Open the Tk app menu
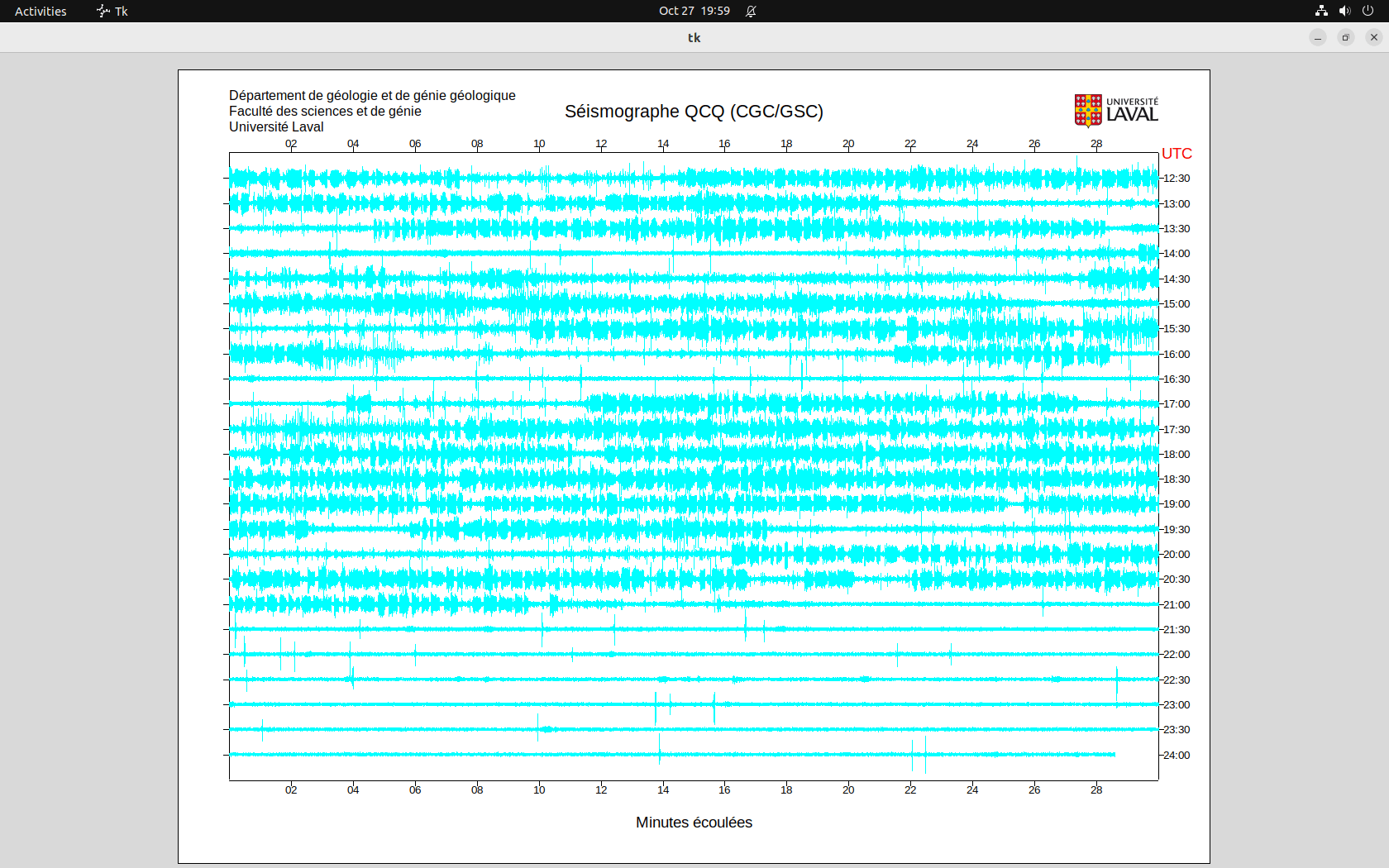This screenshot has height=868, width=1389. (112, 11)
